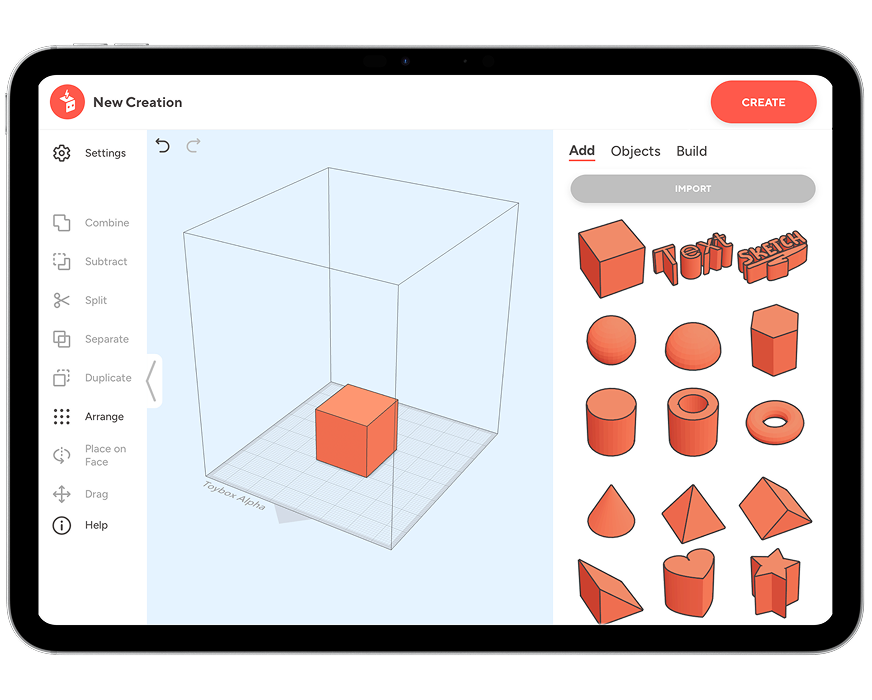Click the Help label

(x=96, y=525)
